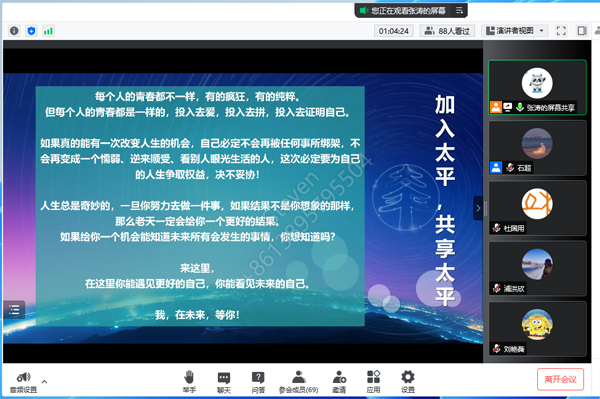Image resolution: width=600 pixels, height=399 pixels.
Task: Open the meeting info icon
Action: [14, 31]
